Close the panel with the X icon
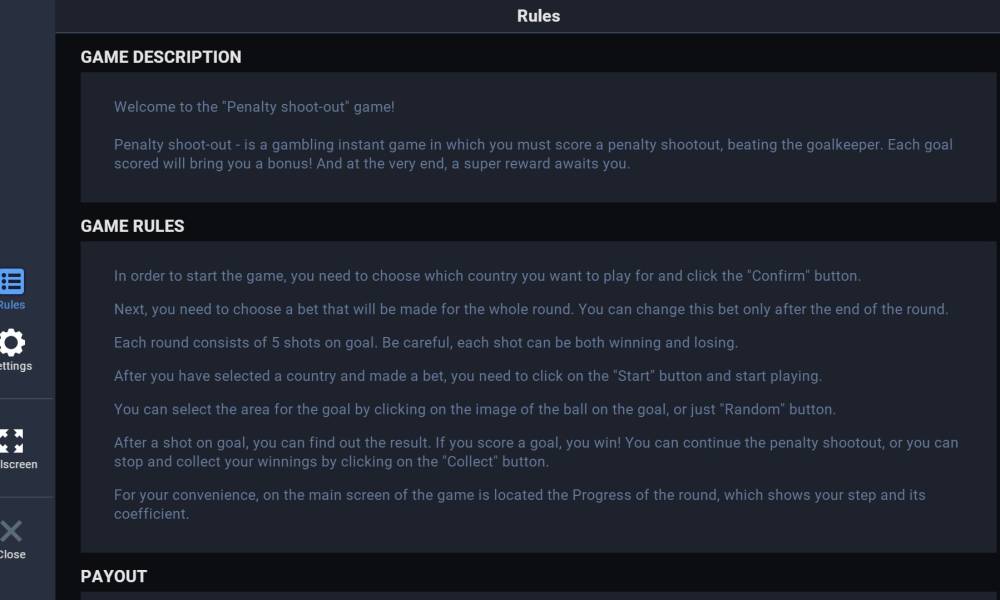Image resolution: width=1000 pixels, height=600 pixels. 12,531
